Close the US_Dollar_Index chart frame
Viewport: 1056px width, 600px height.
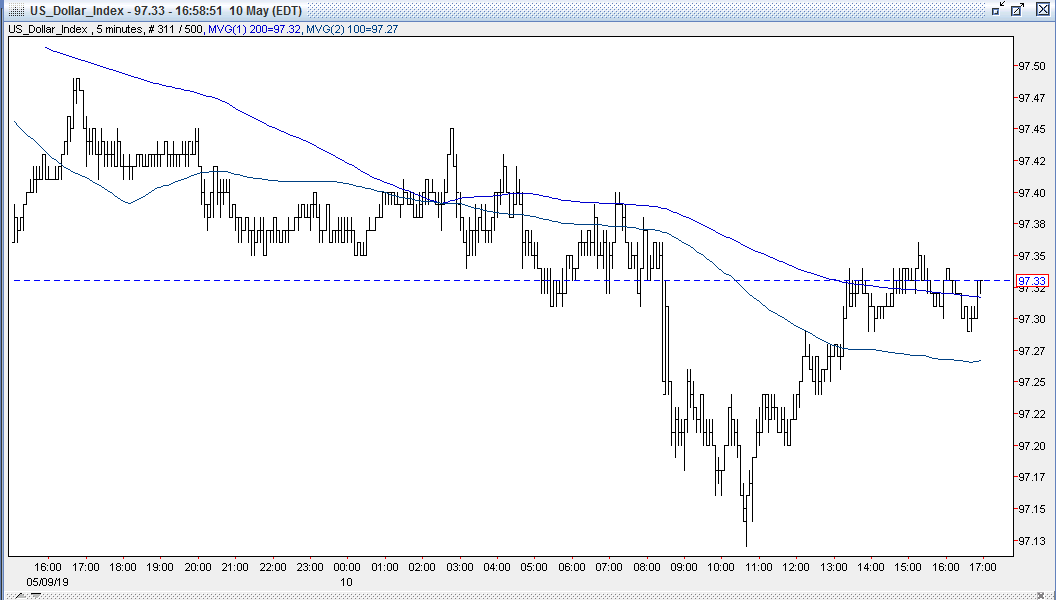(x=1041, y=9)
